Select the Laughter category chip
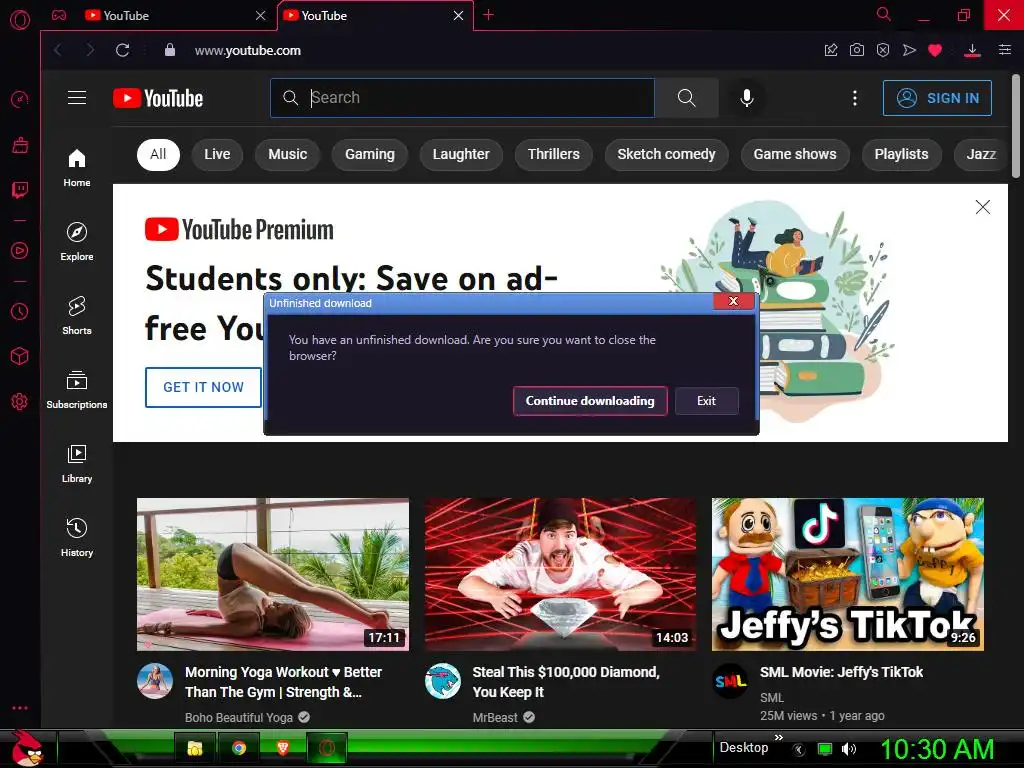 (461, 154)
